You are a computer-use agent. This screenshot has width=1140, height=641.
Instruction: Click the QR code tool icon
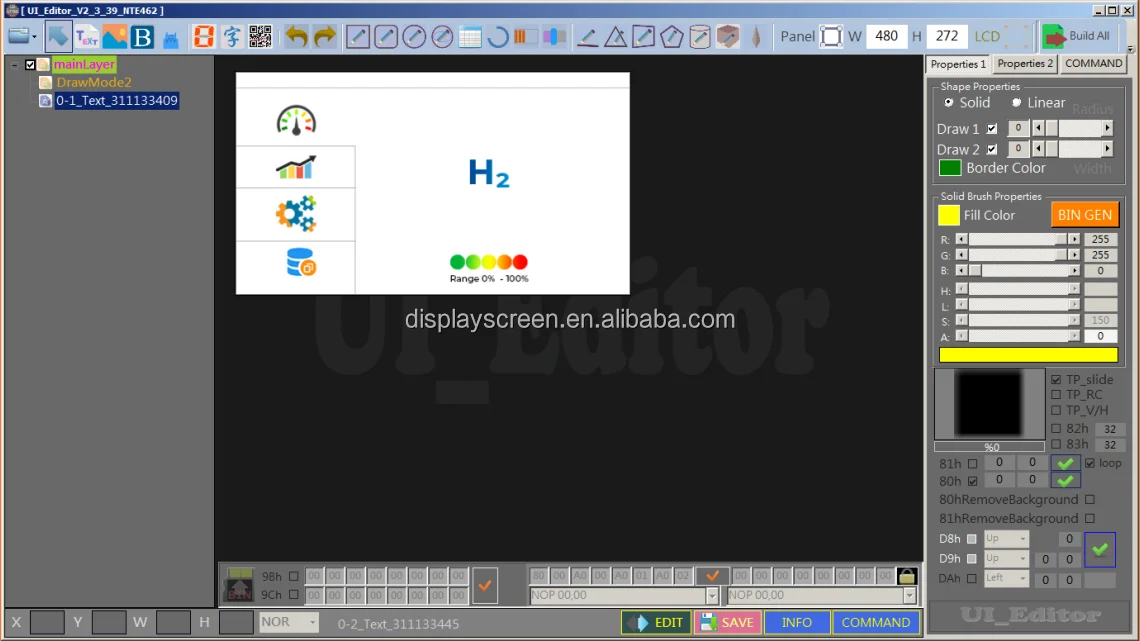[x=260, y=37]
